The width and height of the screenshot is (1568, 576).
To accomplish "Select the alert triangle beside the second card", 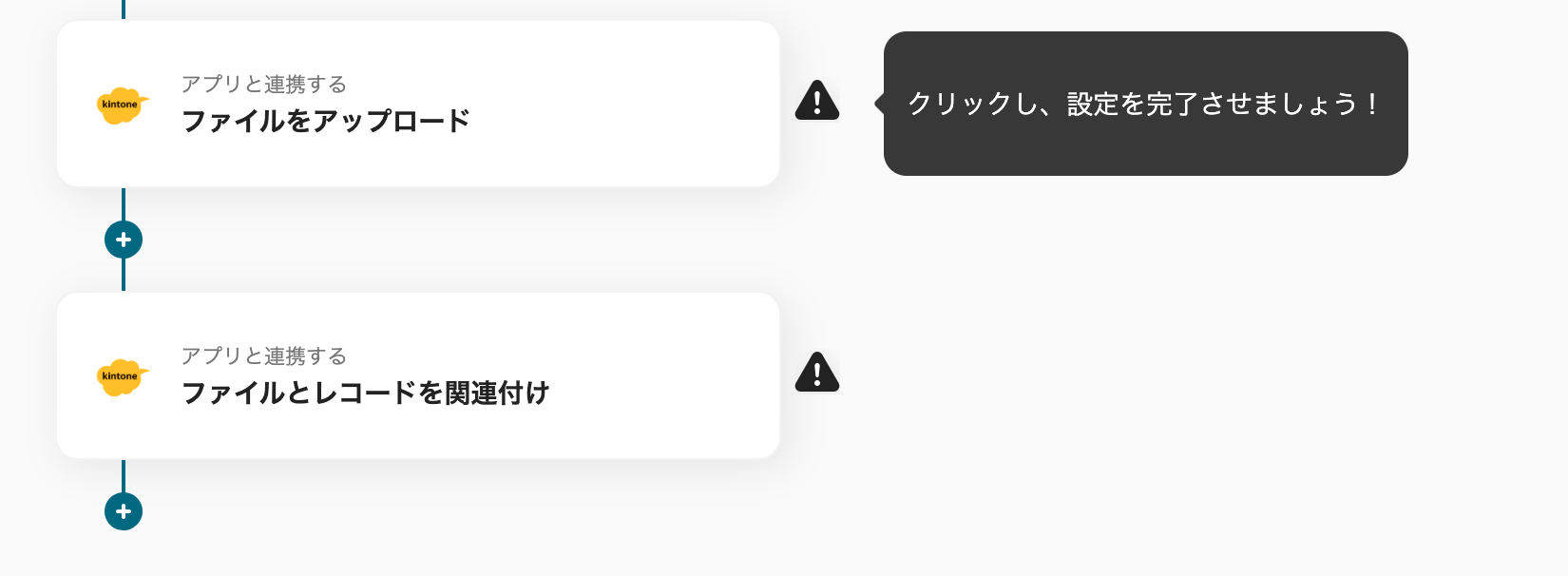I will pos(816,373).
